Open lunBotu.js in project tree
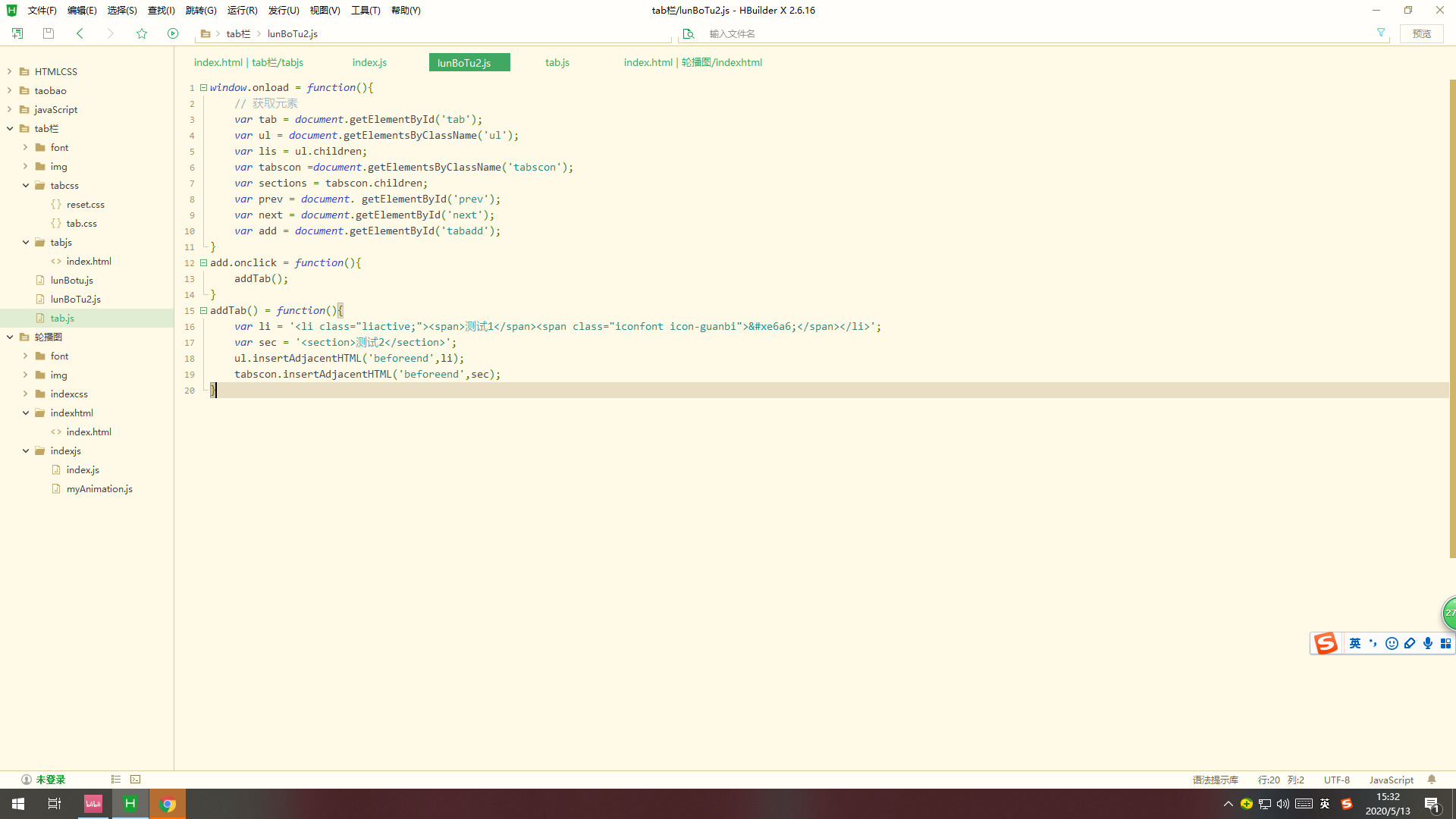Viewport: 1456px width, 819px height. click(x=72, y=280)
